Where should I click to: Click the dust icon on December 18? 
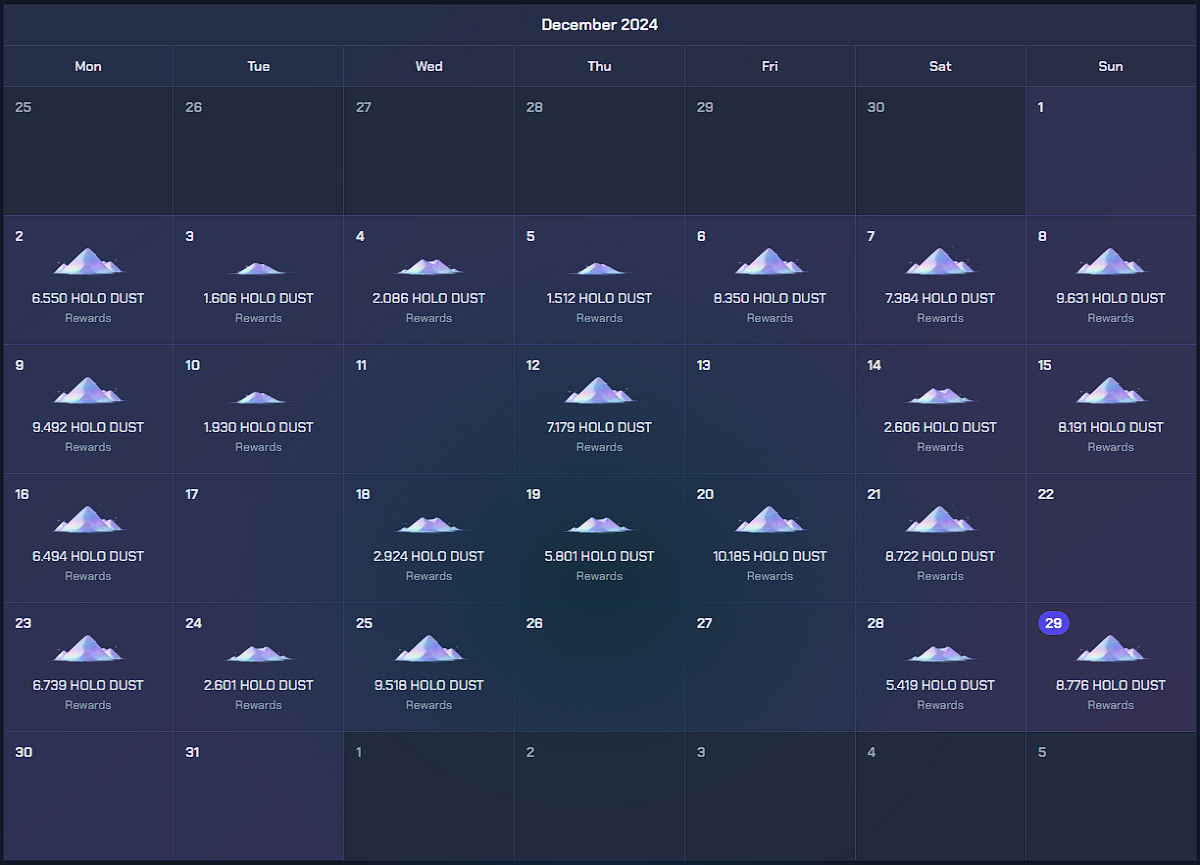(x=429, y=523)
